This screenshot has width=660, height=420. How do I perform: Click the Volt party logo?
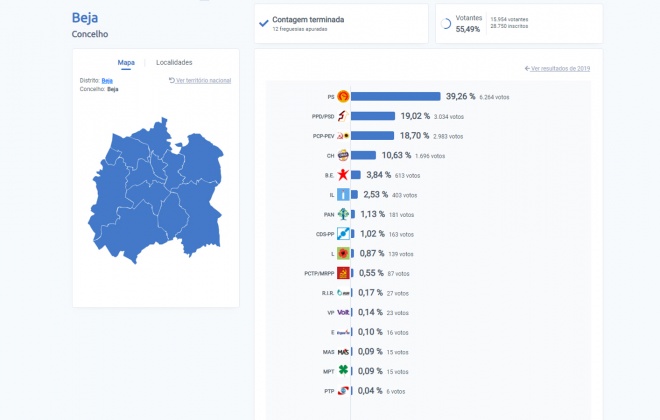click(343, 312)
